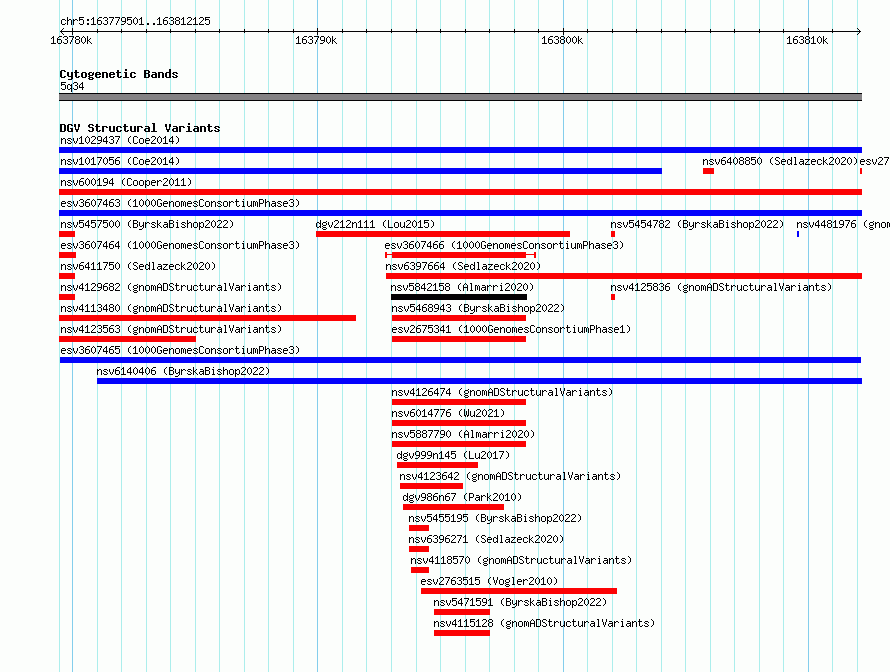This screenshot has width=890, height=672.
Task: Click the 163780k ruler tick label
Action: [71, 40]
